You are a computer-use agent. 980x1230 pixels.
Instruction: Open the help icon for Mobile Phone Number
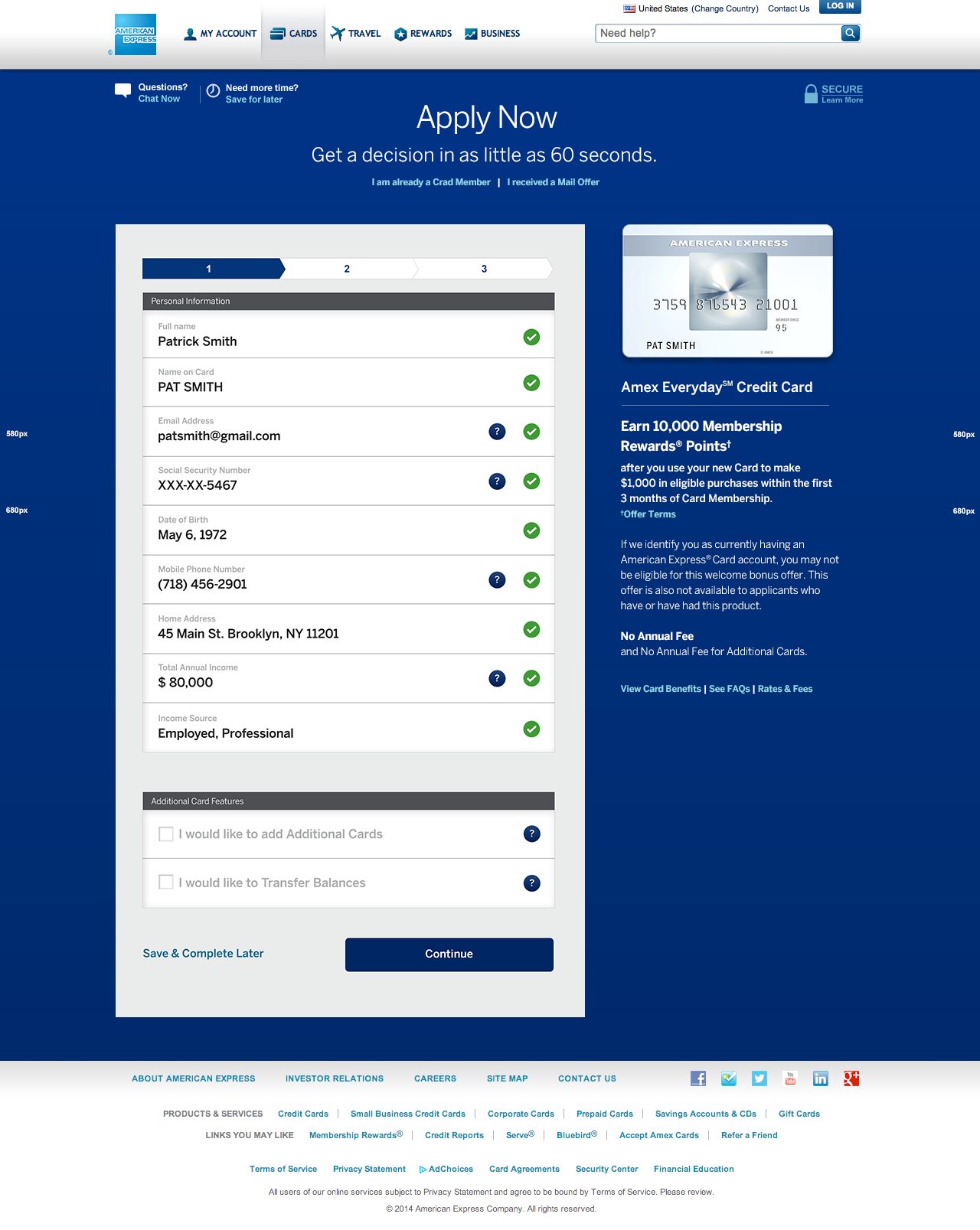497,580
